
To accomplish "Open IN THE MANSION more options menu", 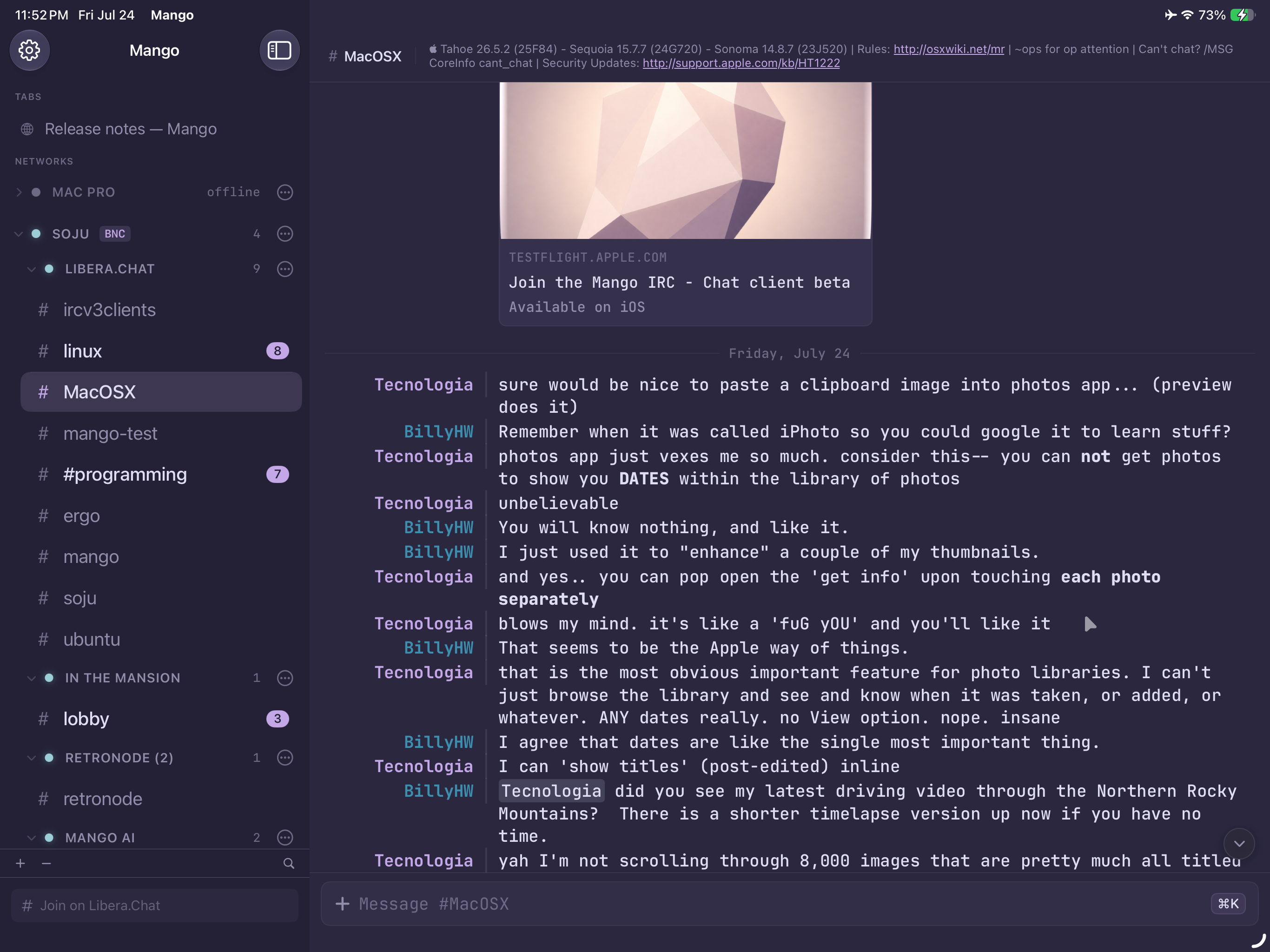I will point(285,678).
